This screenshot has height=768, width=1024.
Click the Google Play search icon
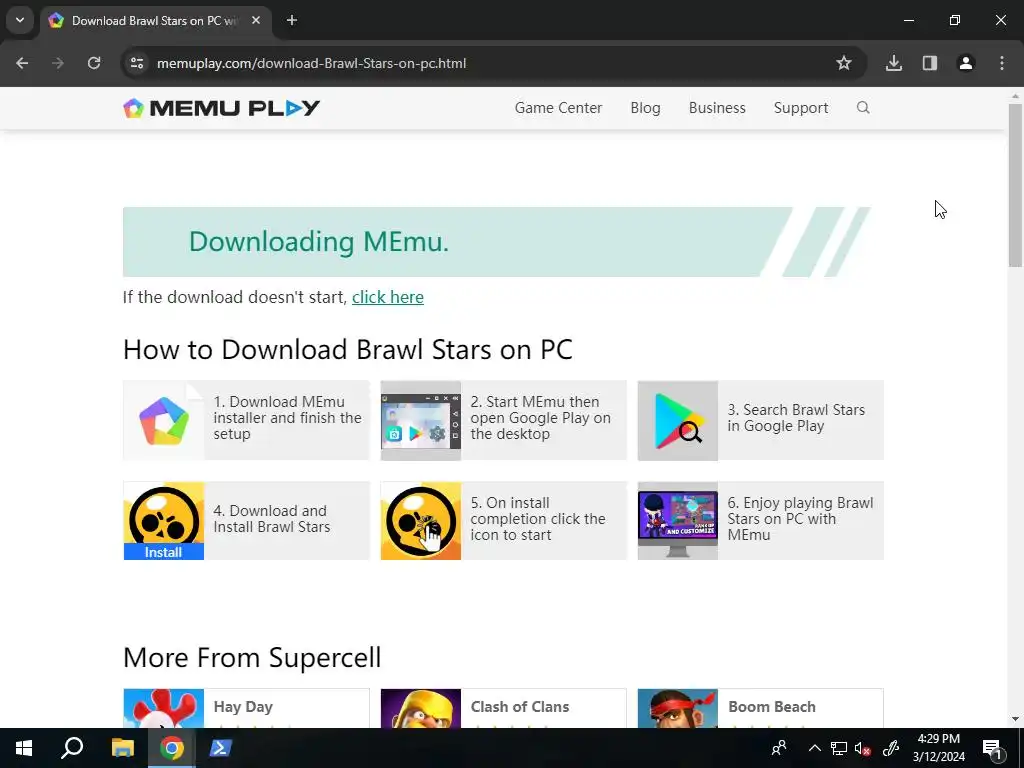(x=678, y=421)
